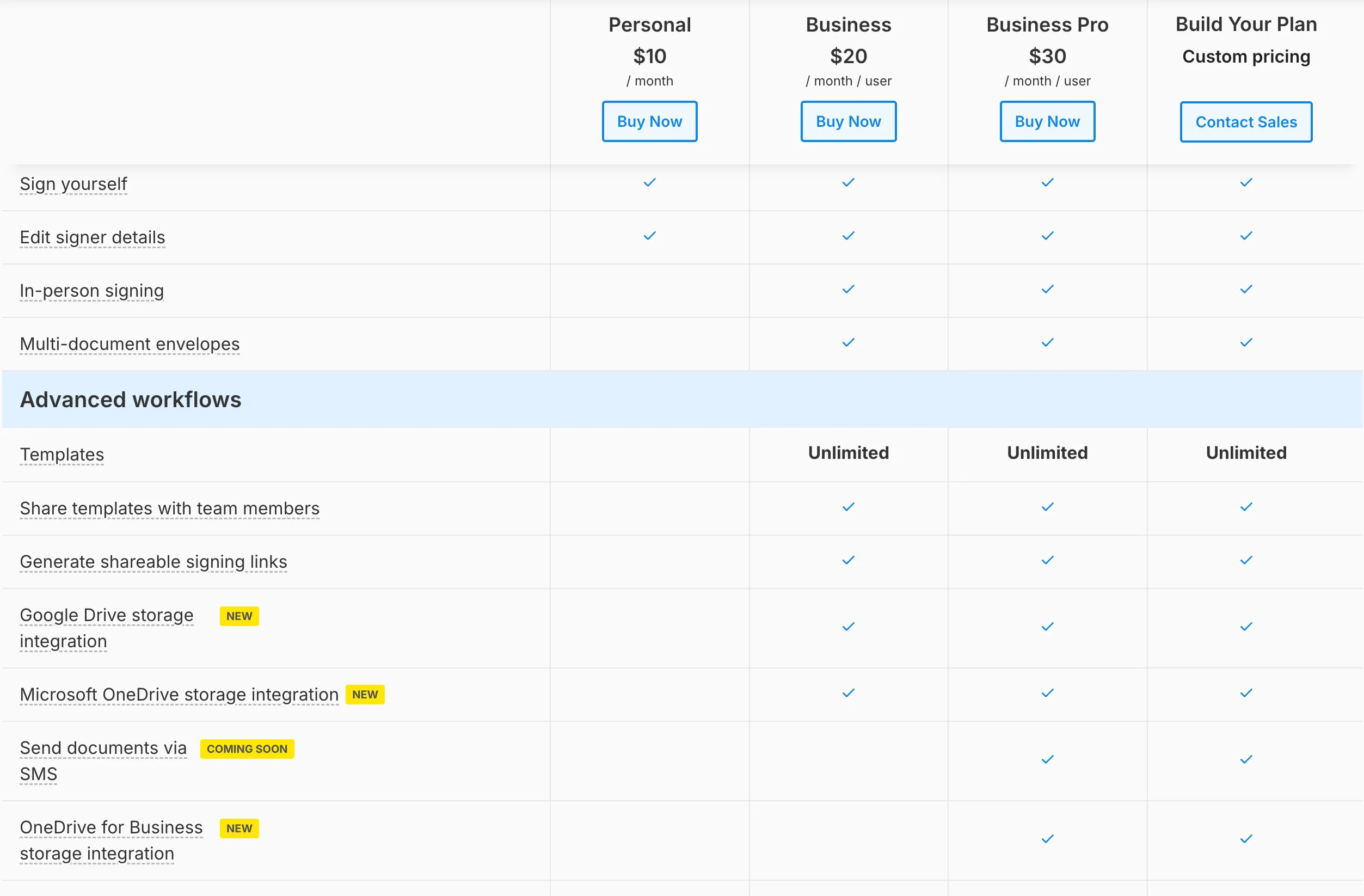Open Edit signer details tooltip link
This screenshot has height=896, width=1364.
click(93, 237)
